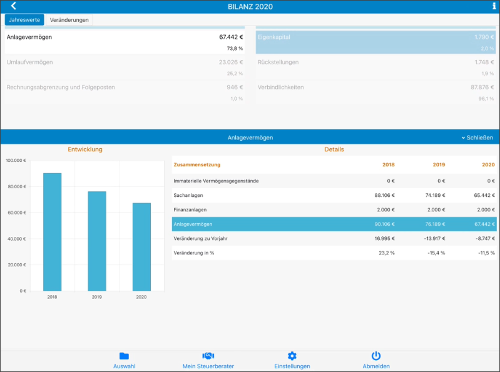Click Finanzanlagen 2.000 € under 2020
Screen dimensions: 500x372
click(x=486, y=210)
